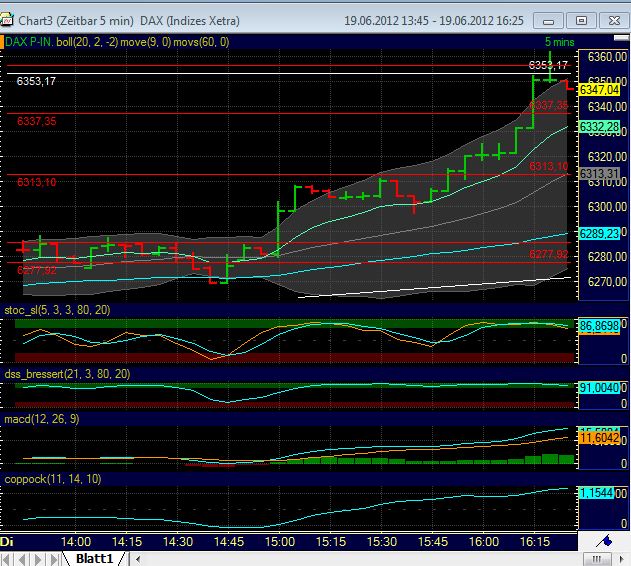631x566 pixels.
Task: Click the 14:30 time axis label
Action: click(x=178, y=541)
